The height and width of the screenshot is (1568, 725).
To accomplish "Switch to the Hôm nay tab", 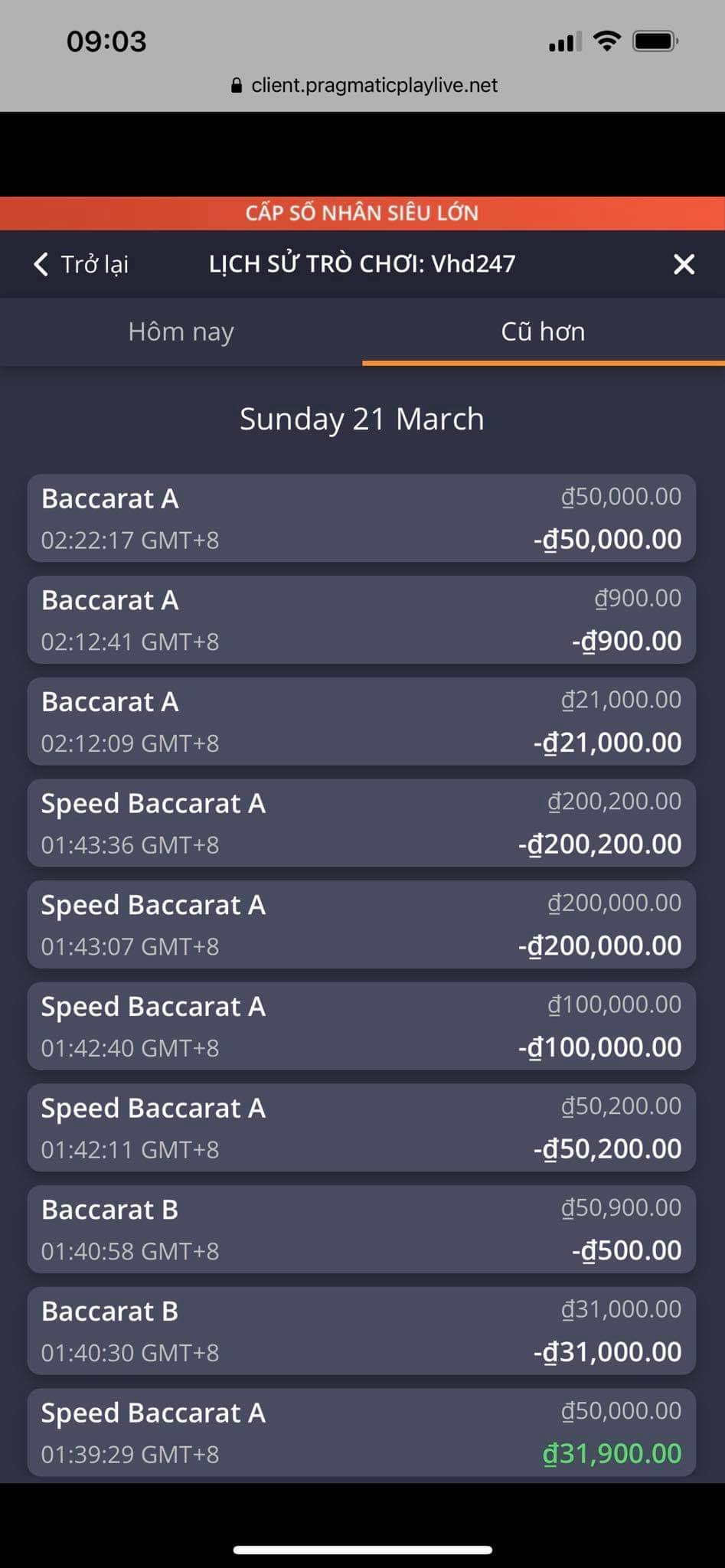I will coord(181,332).
